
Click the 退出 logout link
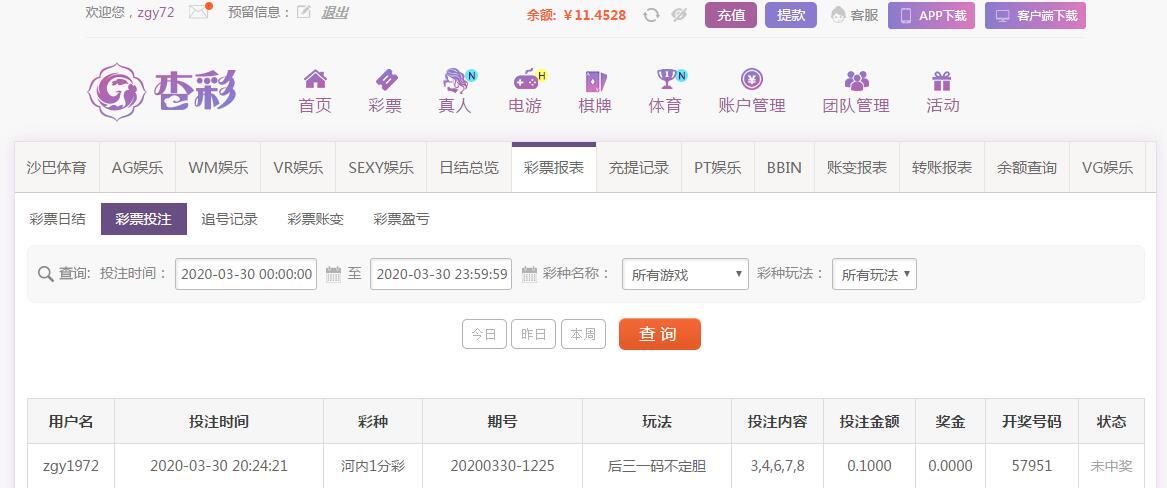click(335, 13)
